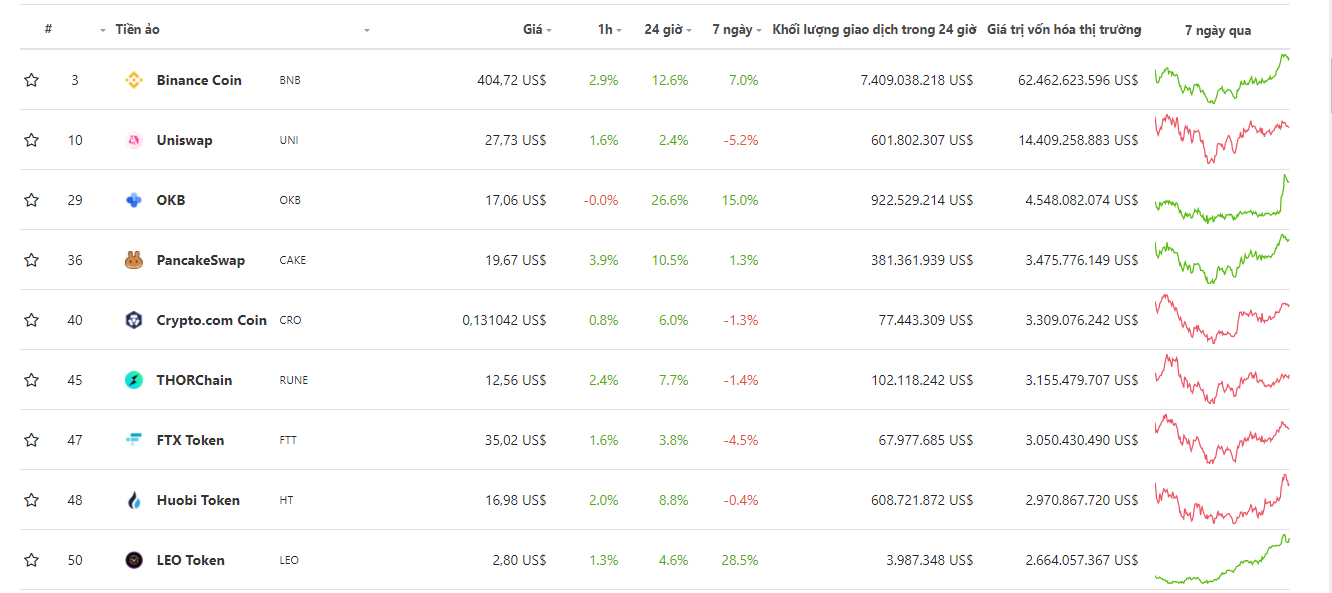Click the Binance Coin 7-day sparkline chart
Image resolution: width=1332 pixels, height=593 pixels.
1222,79
